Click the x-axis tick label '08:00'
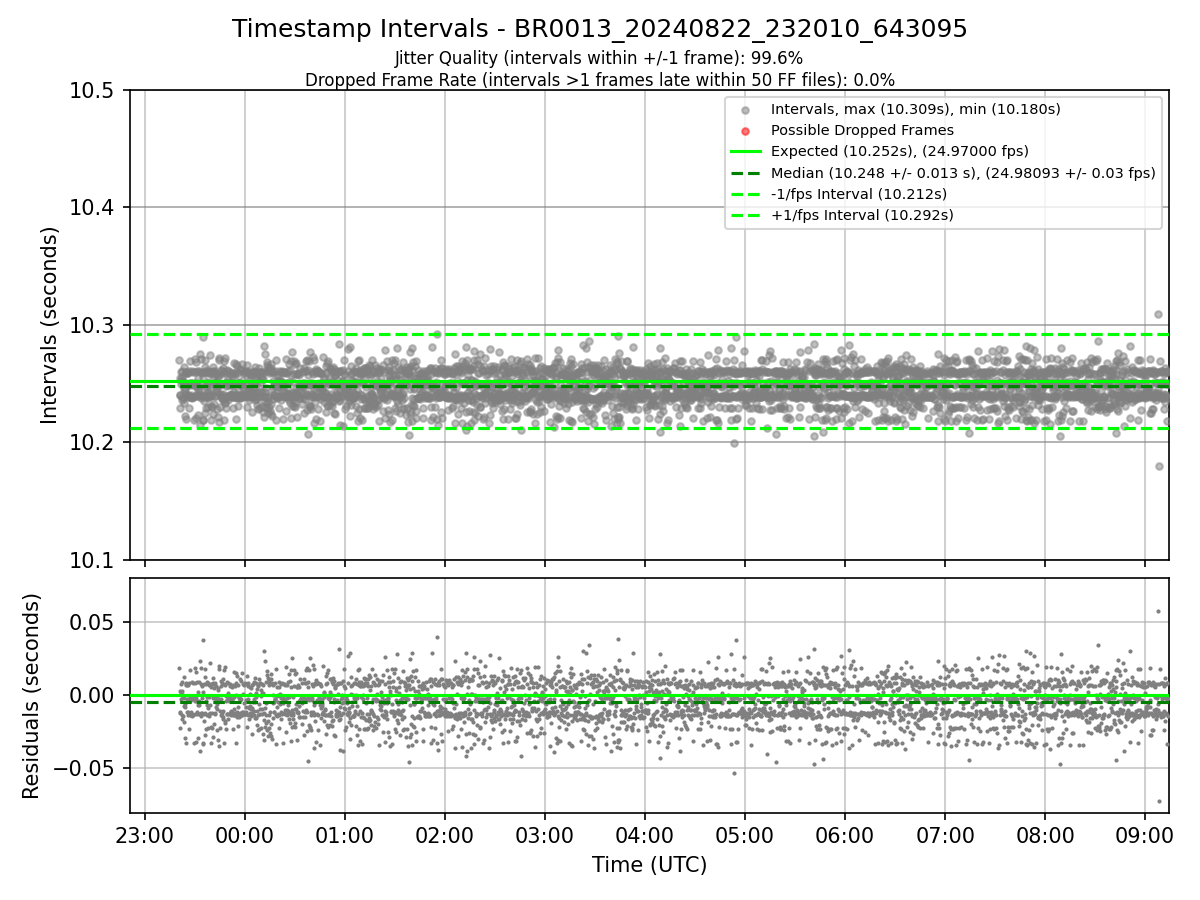Viewport: 1200px width, 900px height. coord(1045,834)
